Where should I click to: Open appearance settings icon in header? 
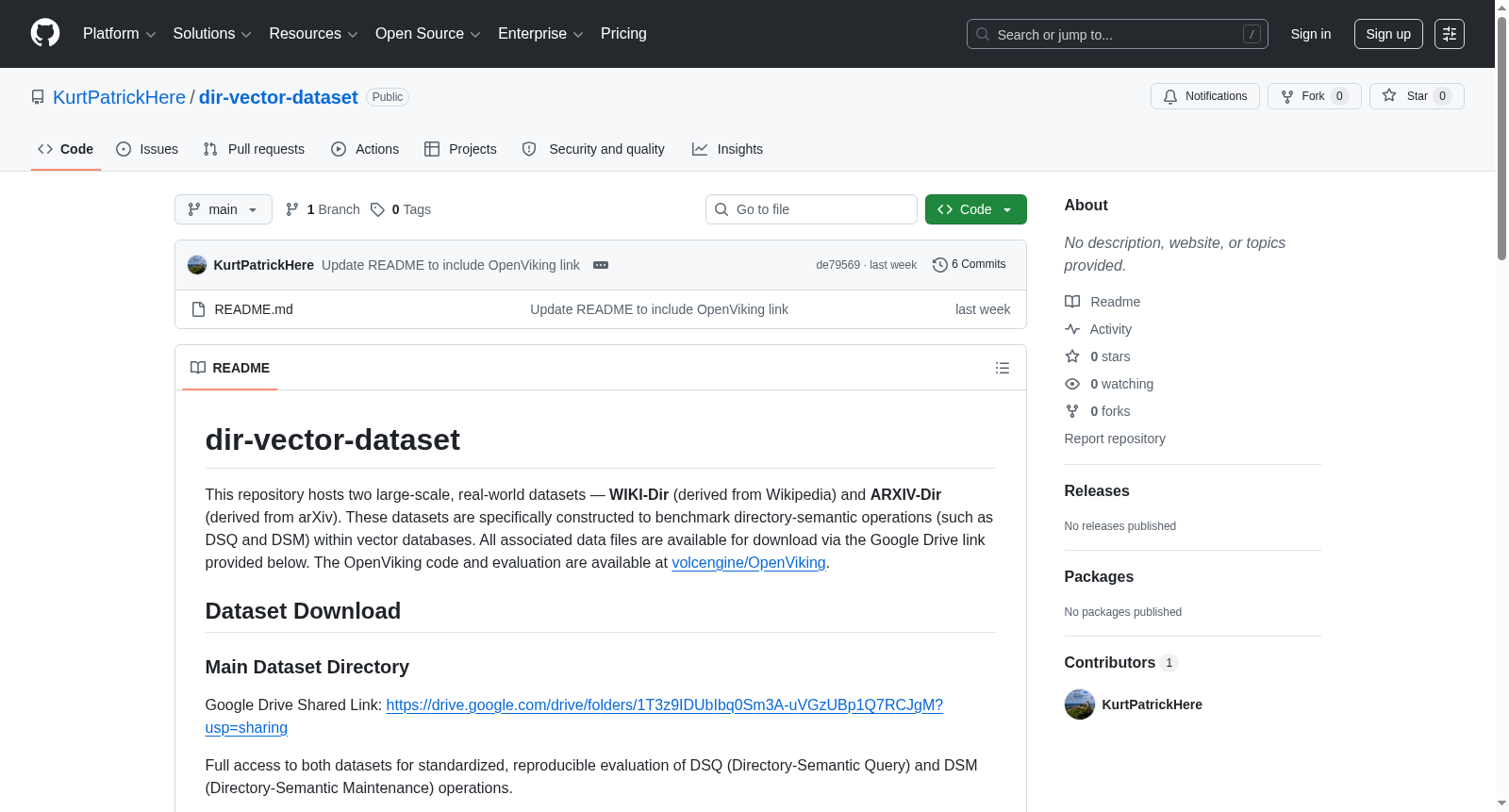click(1450, 34)
